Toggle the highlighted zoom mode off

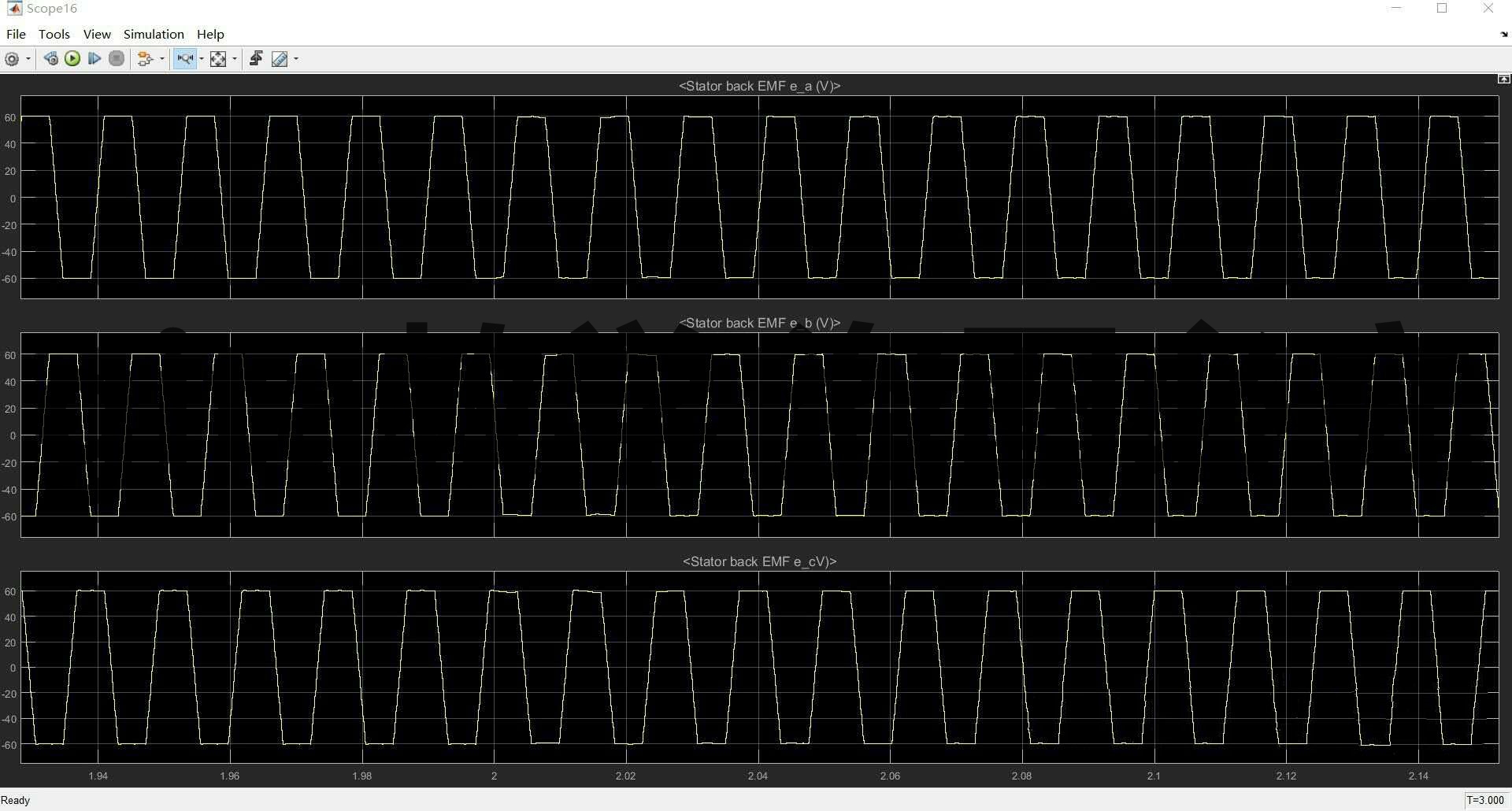[x=184, y=58]
